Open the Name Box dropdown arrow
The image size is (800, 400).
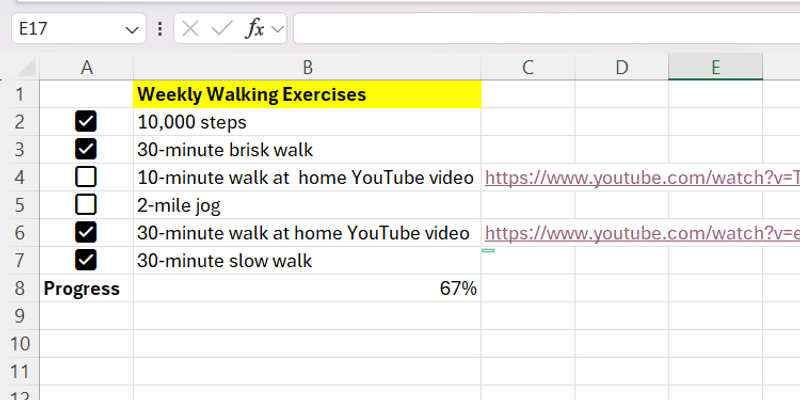[132, 30]
